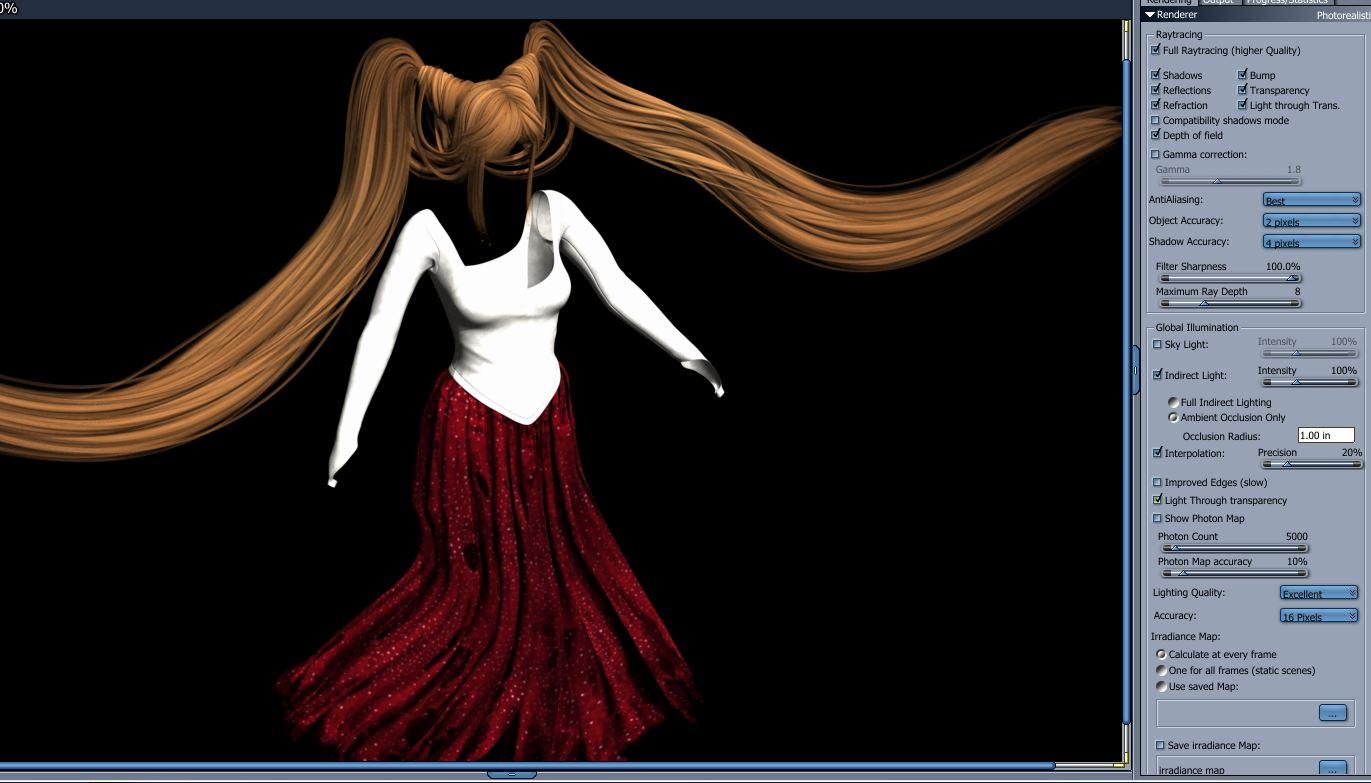The height and width of the screenshot is (783, 1371).
Task: Toggle Full Raytracing (higher Quality) checkbox
Action: [x=1156, y=50]
